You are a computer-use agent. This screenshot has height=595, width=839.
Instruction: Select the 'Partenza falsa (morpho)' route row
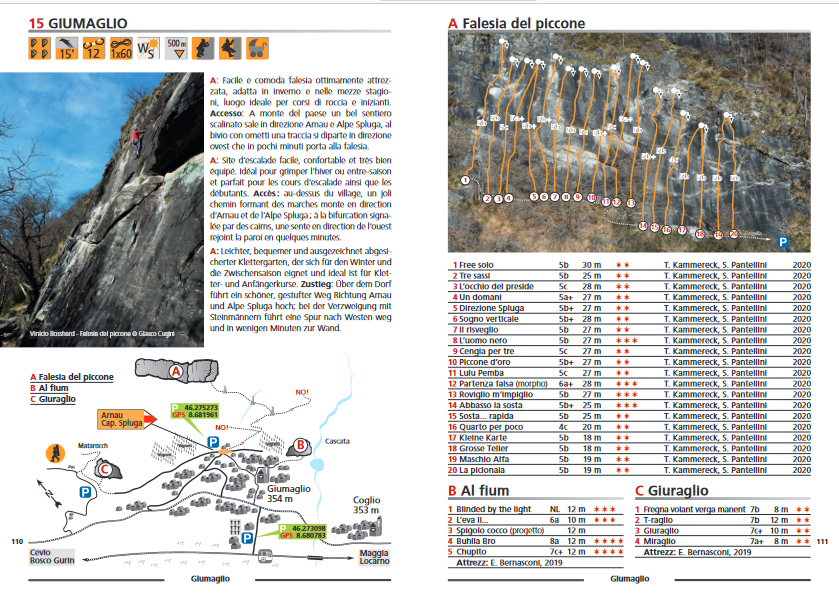(x=629, y=384)
